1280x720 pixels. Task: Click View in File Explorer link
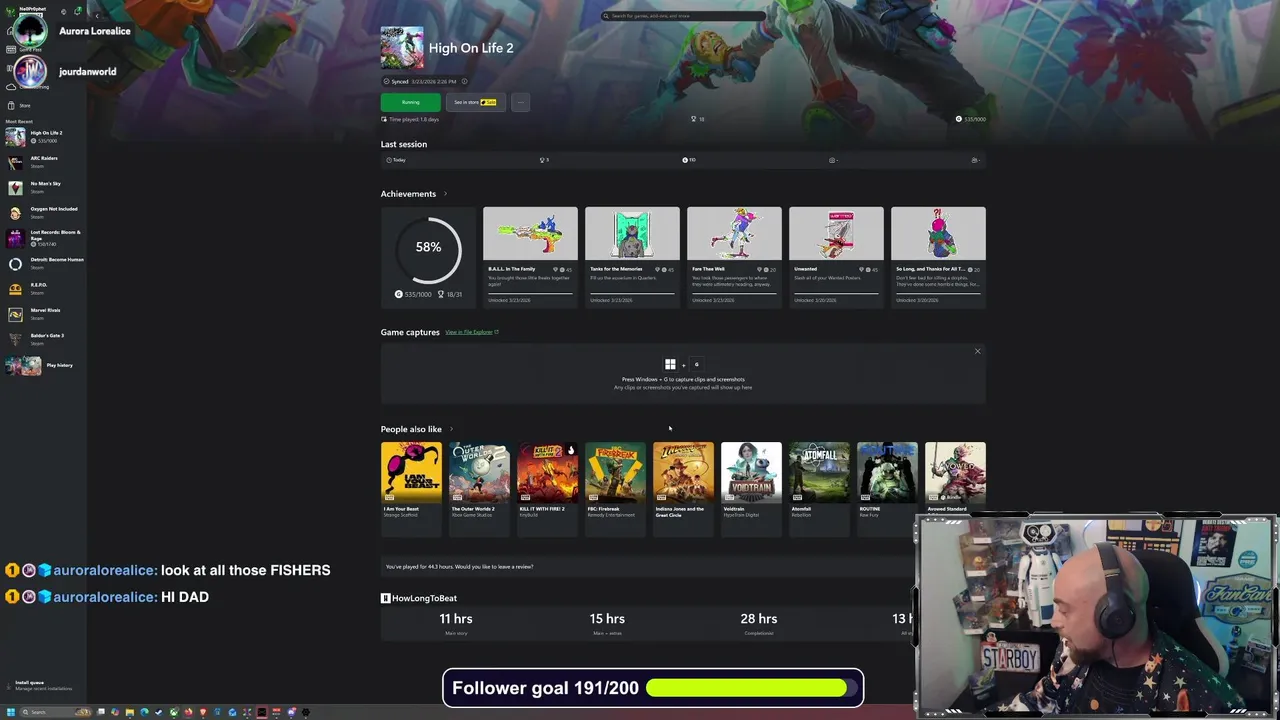tap(472, 332)
